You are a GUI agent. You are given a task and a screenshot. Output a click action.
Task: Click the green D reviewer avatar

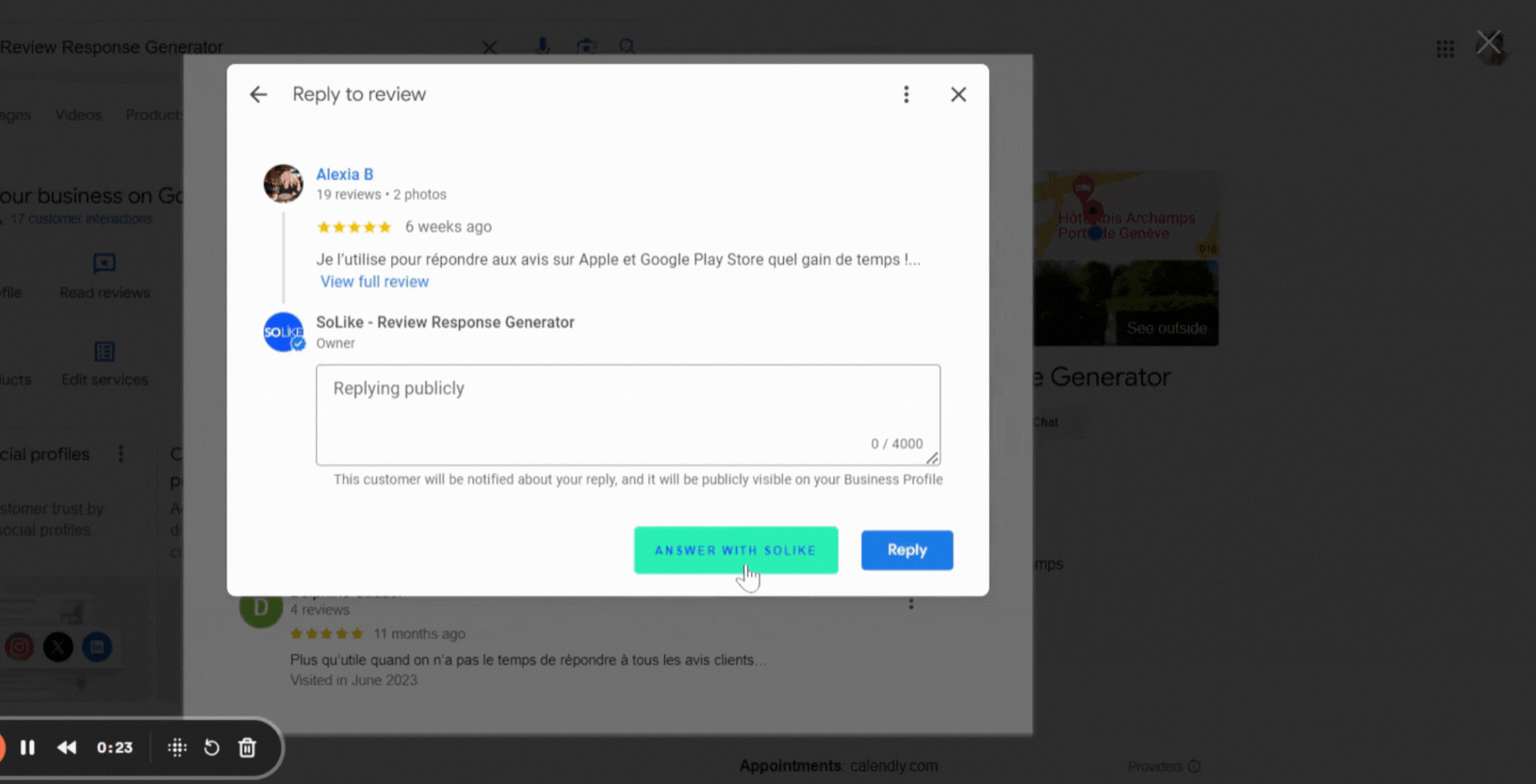point(261,609)
